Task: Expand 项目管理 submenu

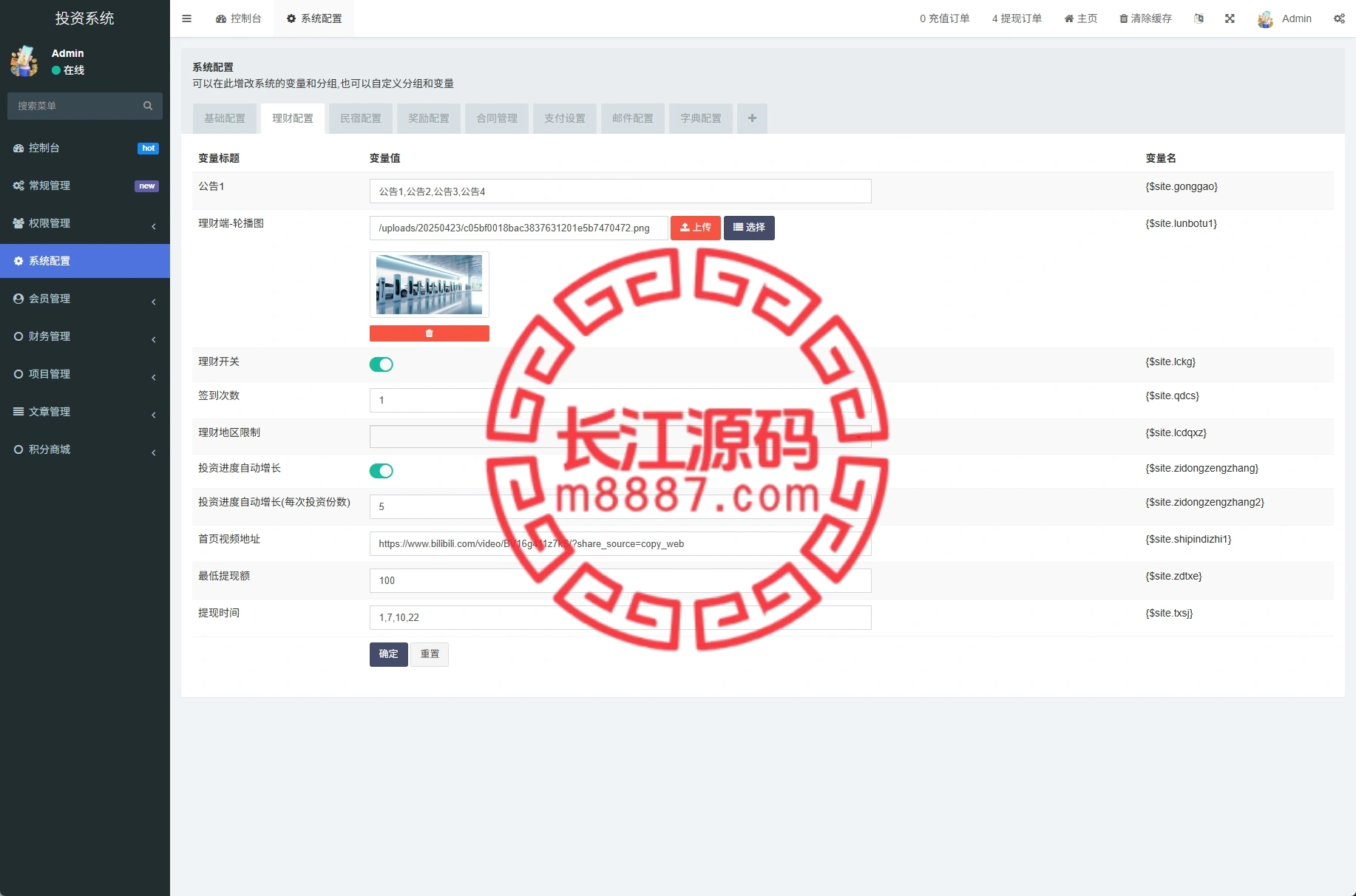Action: pos(85,374)
